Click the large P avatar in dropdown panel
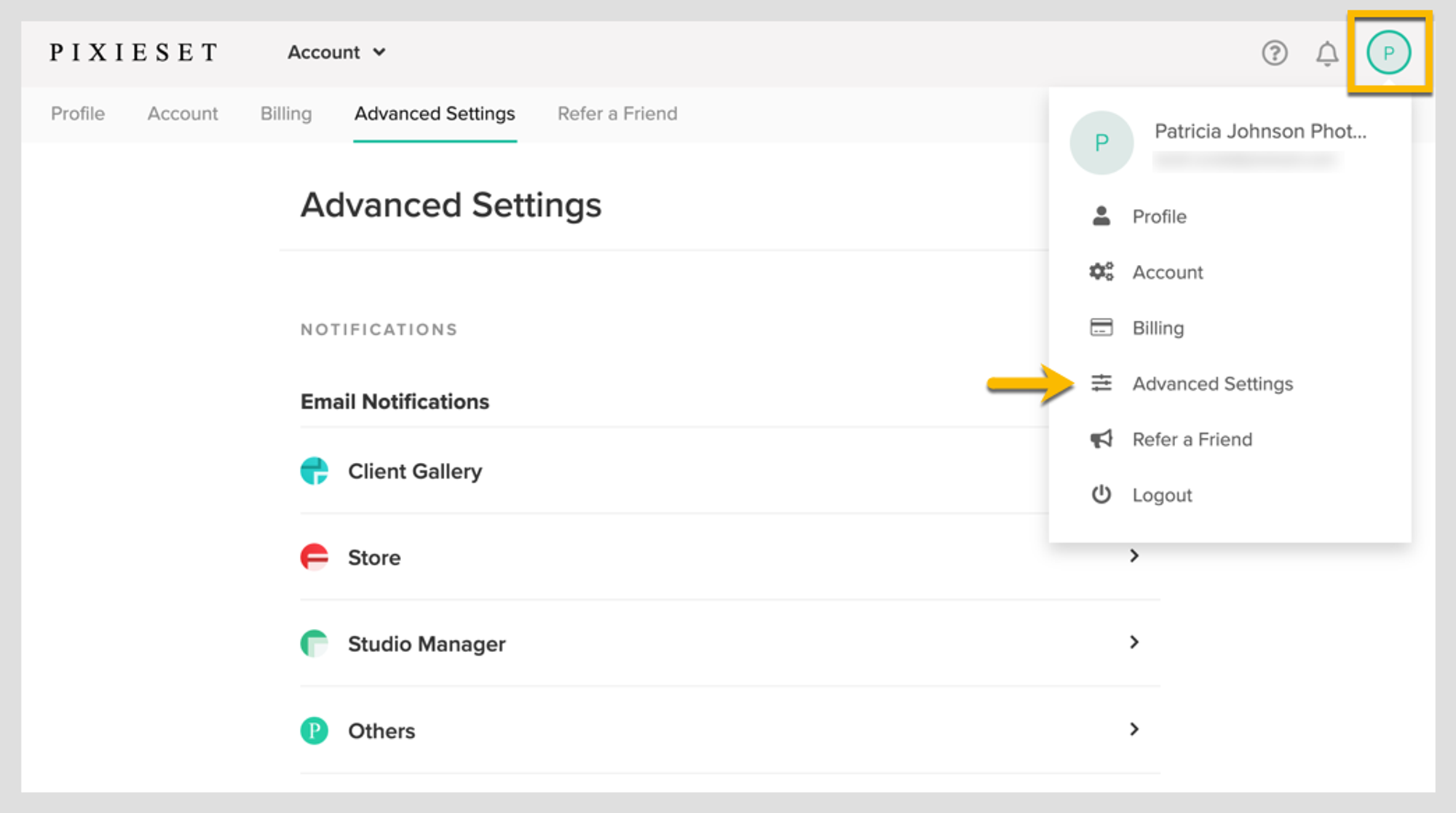 [1101, 143]
